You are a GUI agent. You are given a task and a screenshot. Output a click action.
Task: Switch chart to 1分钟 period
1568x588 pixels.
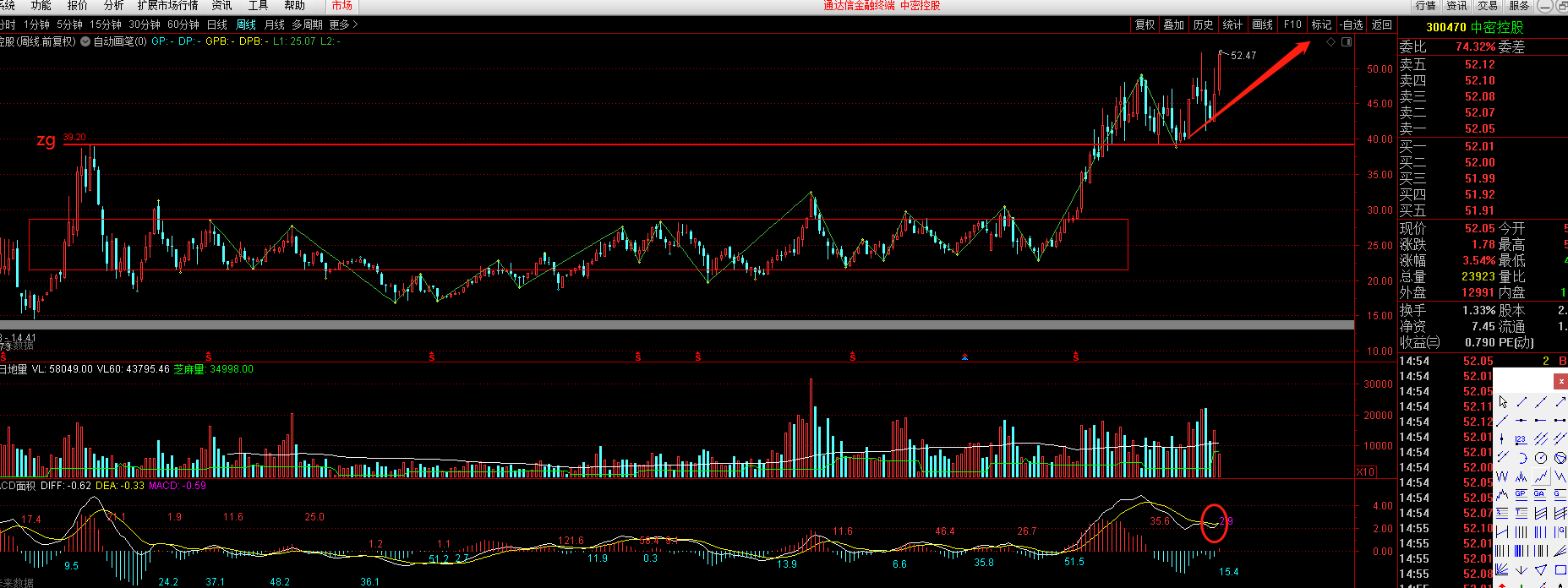pyautogui.click(x=37, y=24)
